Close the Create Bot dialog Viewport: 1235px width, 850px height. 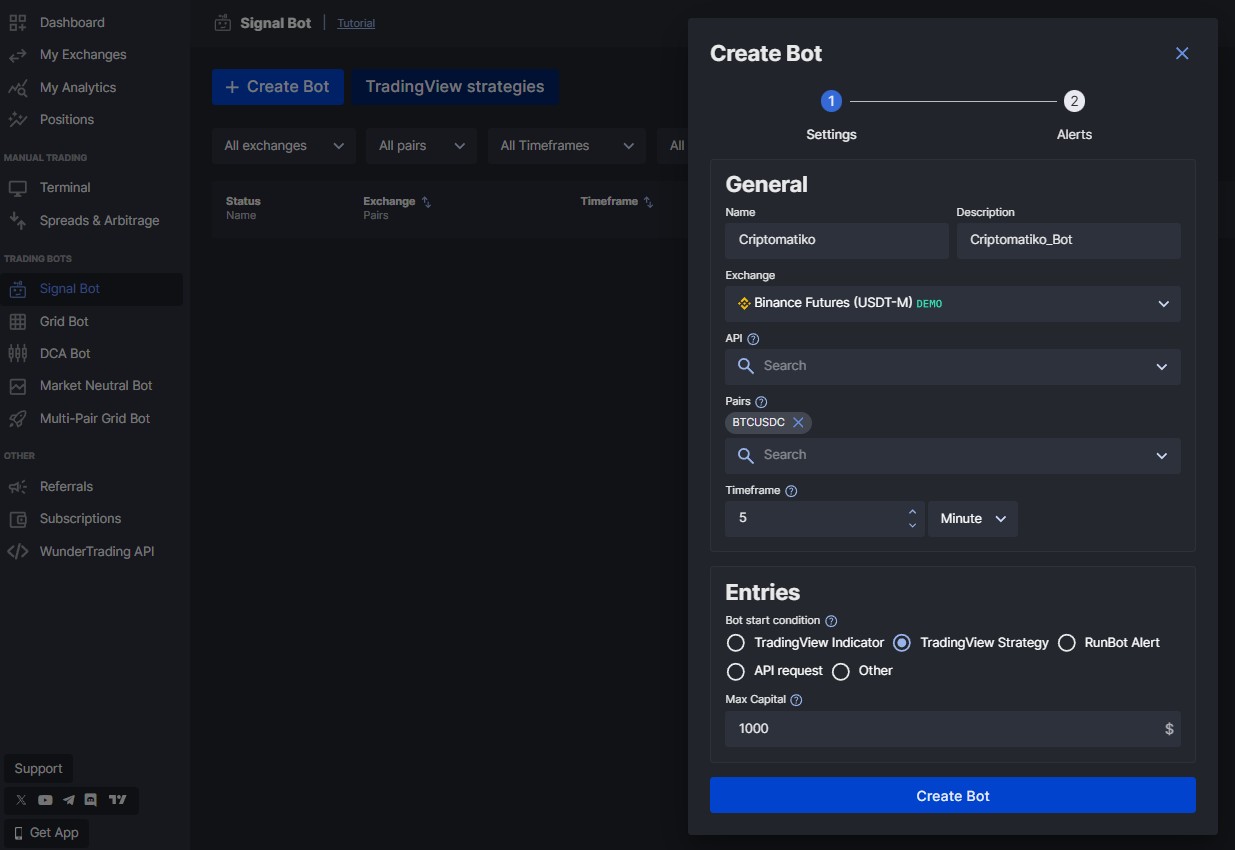(1182, 54)
